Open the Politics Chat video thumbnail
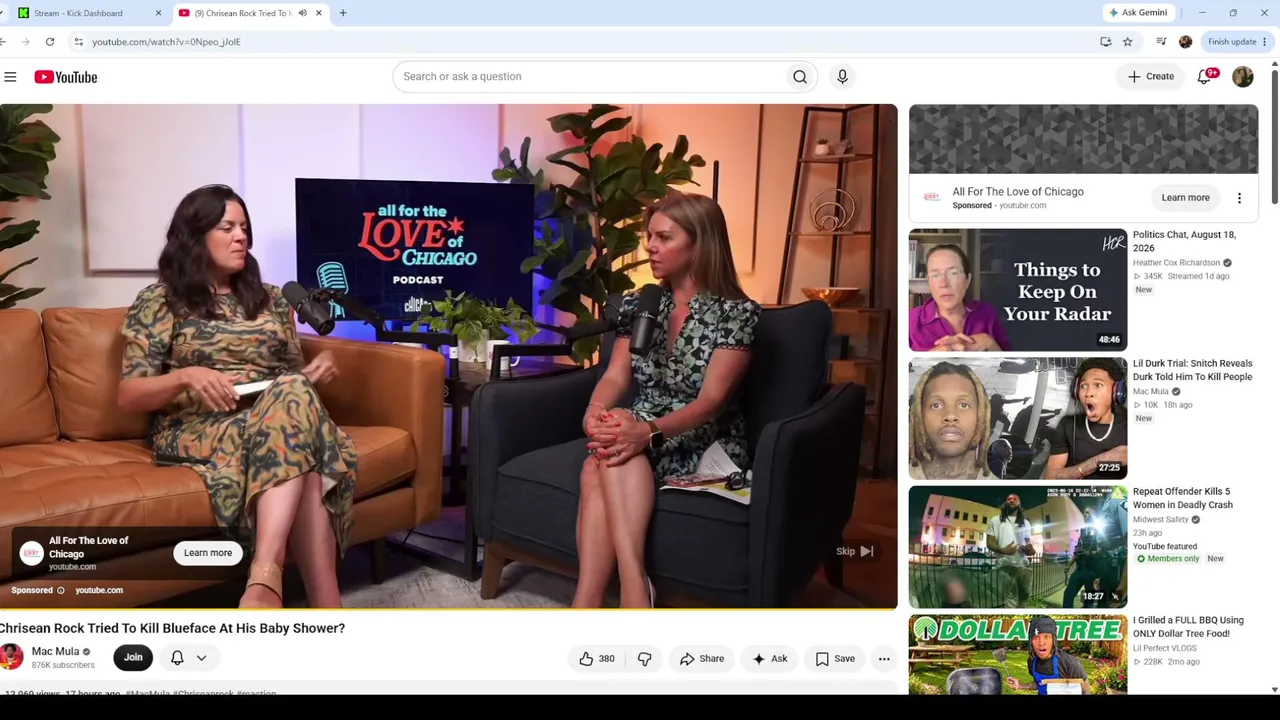This screenshot has width=1280, height=720. click(x=1018, y=290)
